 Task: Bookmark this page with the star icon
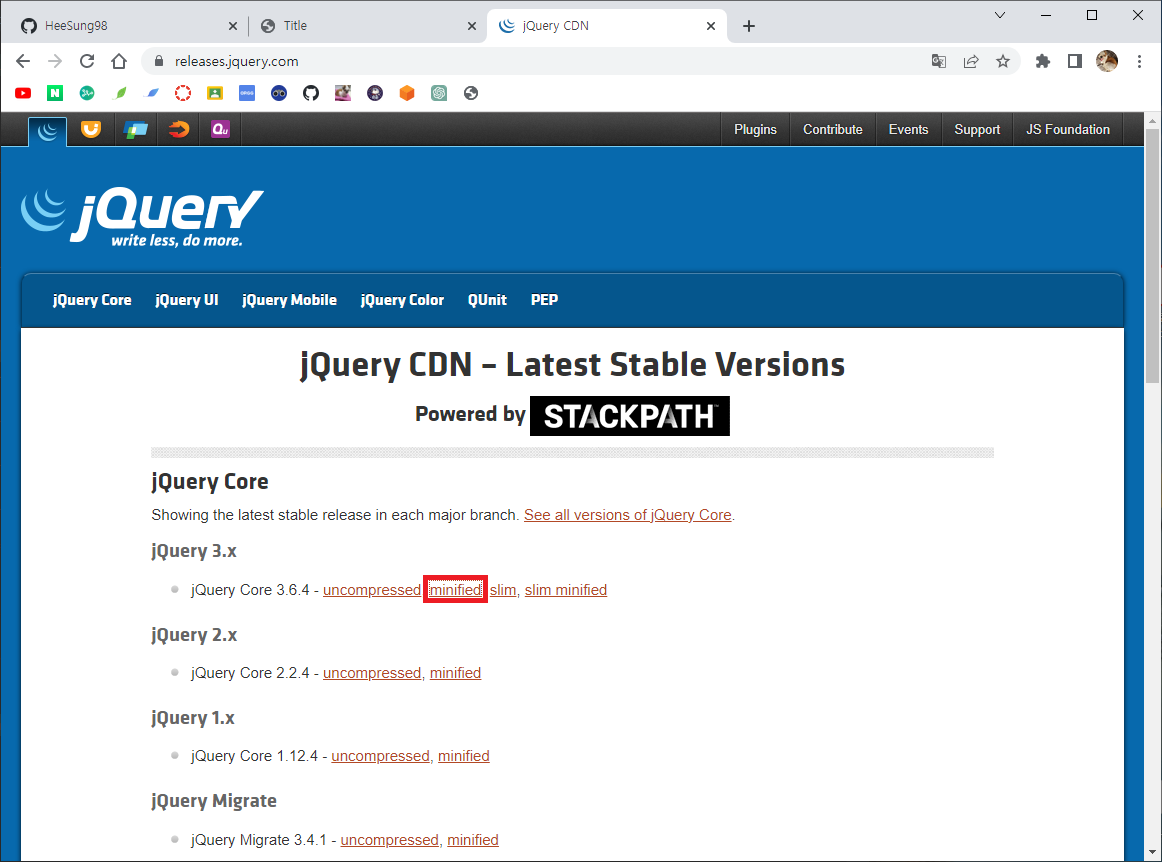click(1003, 62)
